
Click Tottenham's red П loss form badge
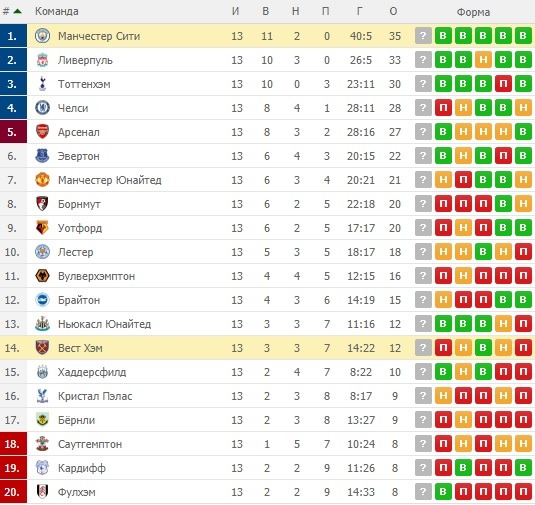(x=503, y=84)
